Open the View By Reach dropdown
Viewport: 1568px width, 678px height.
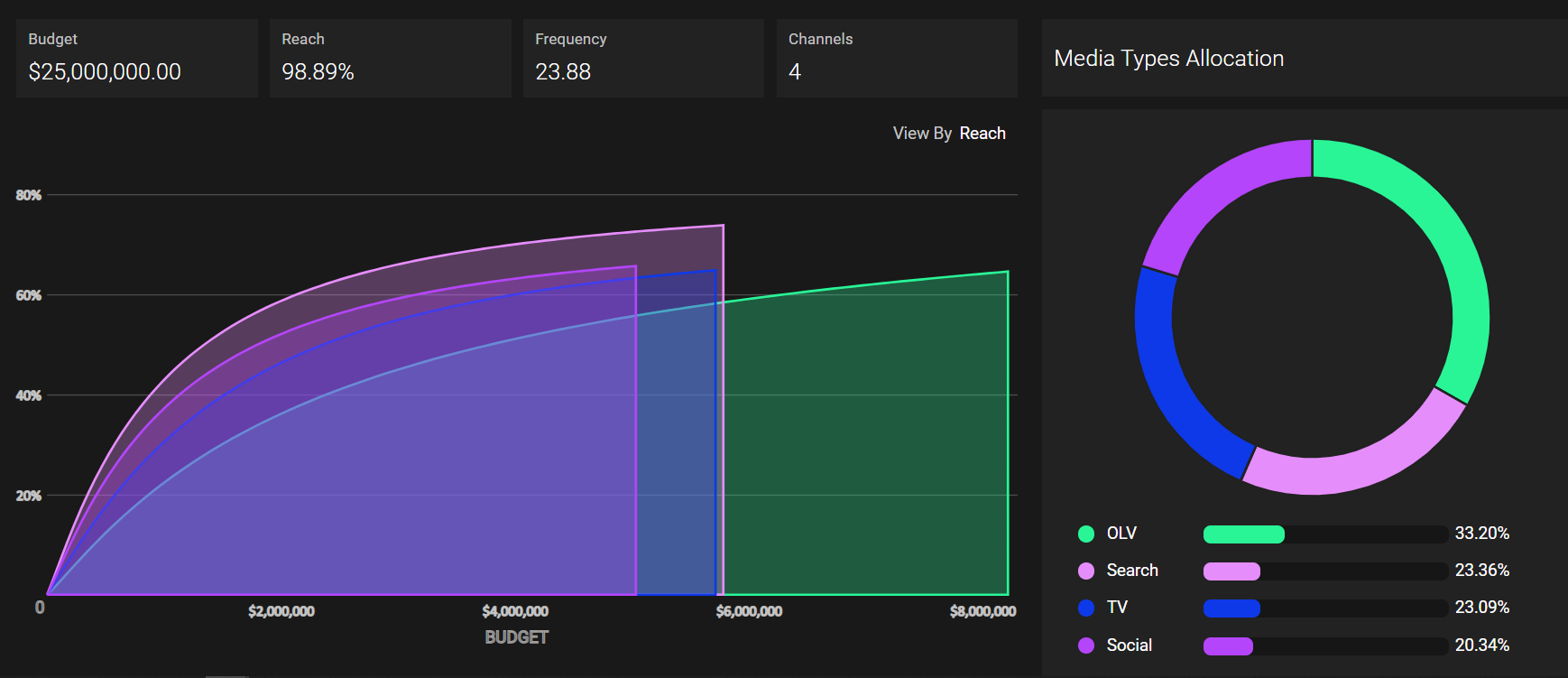pos(982,134)
